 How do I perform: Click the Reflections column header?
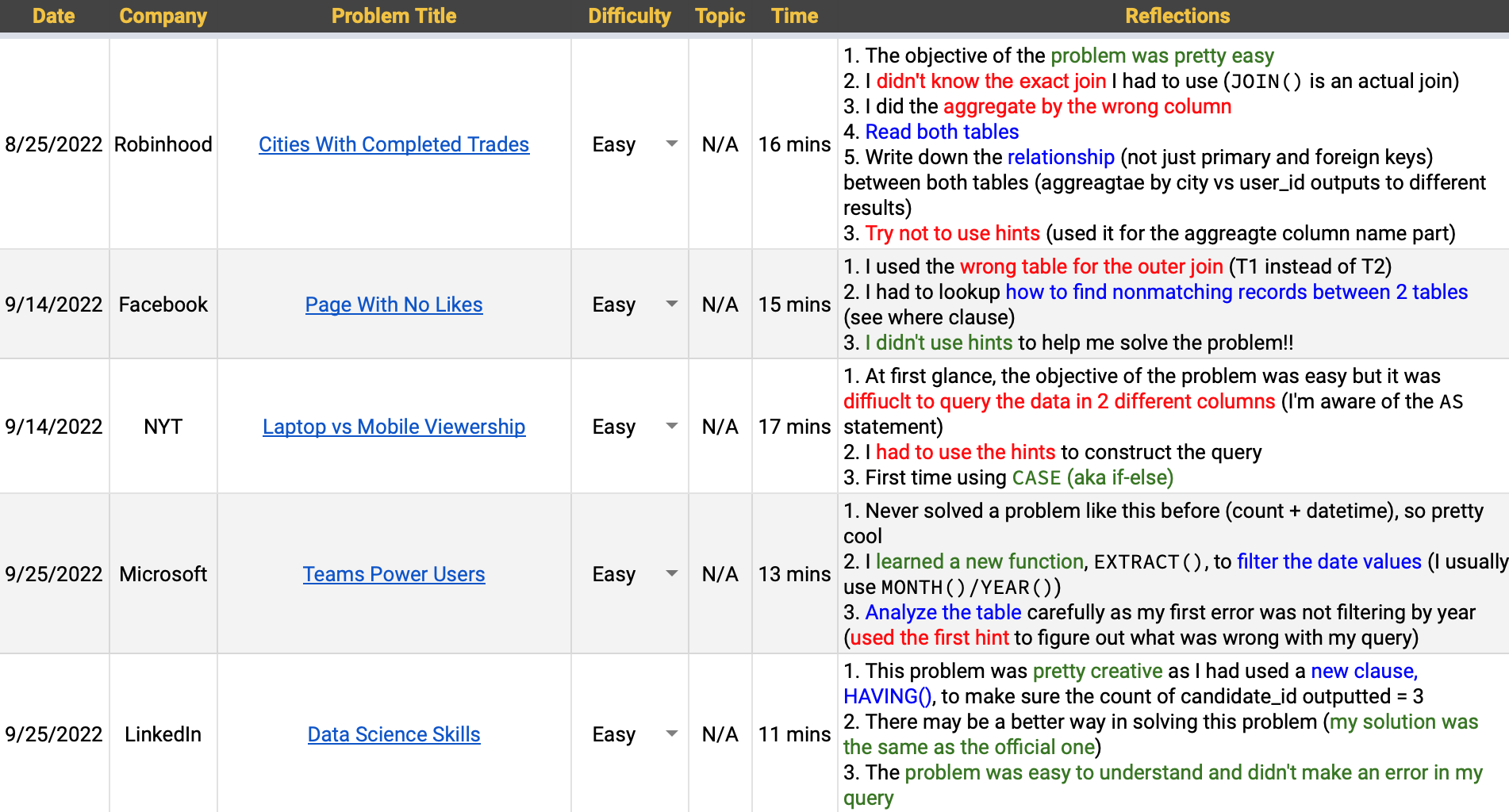(1177, 16)
